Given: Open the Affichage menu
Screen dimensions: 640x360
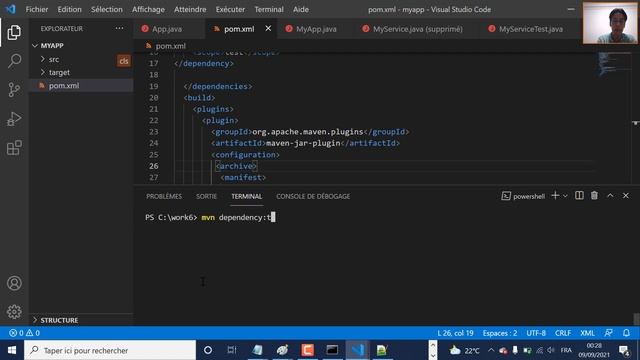Looking at the screenshot, I should [148, 9].
